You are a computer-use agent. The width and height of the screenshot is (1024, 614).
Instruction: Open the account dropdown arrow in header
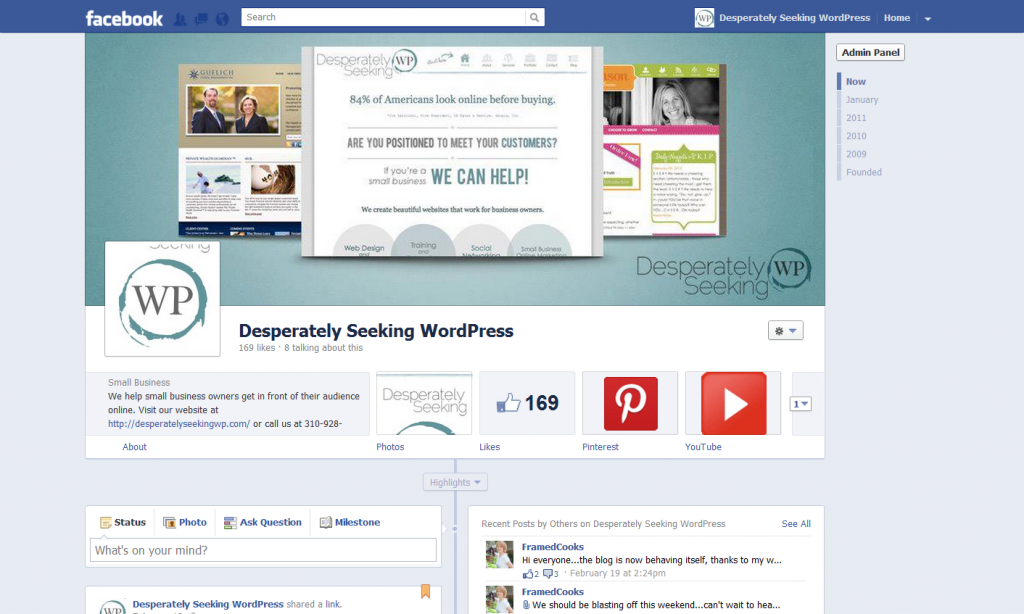click(927, 19)
